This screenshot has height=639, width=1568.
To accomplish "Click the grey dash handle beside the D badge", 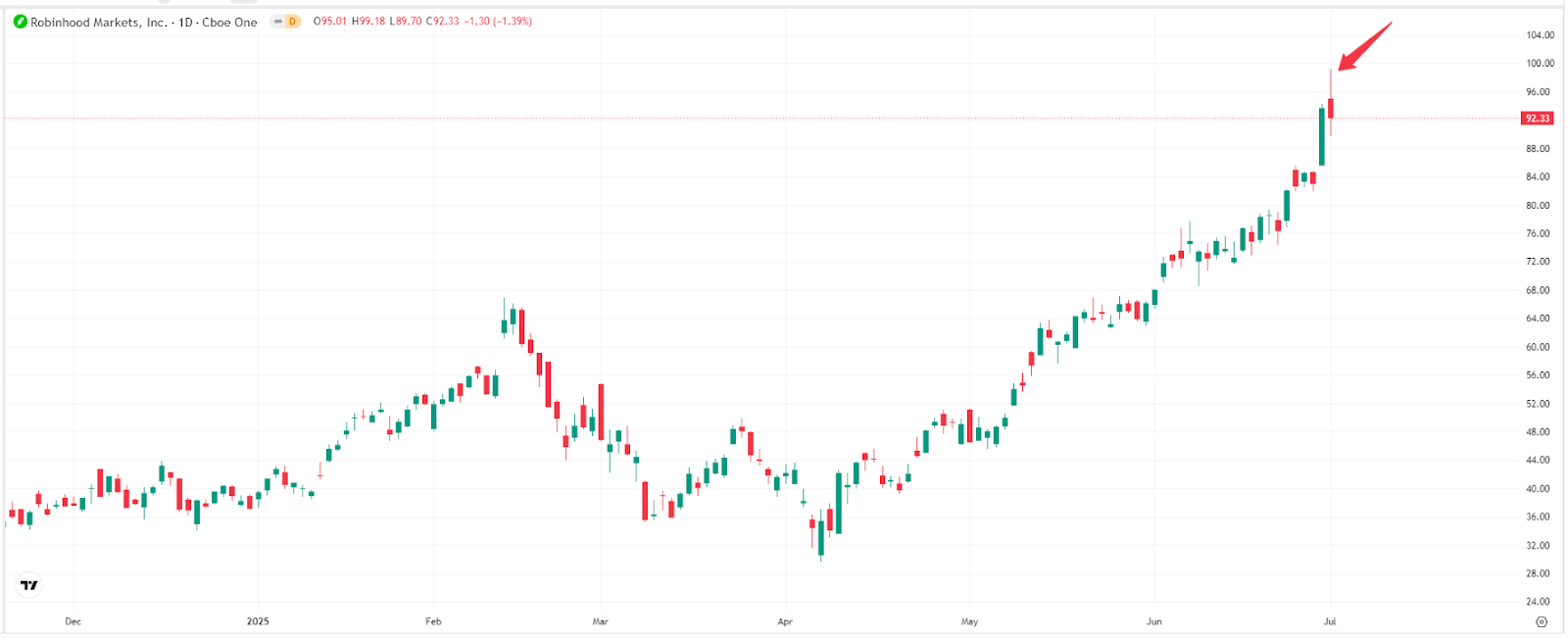I will [277, 22].
